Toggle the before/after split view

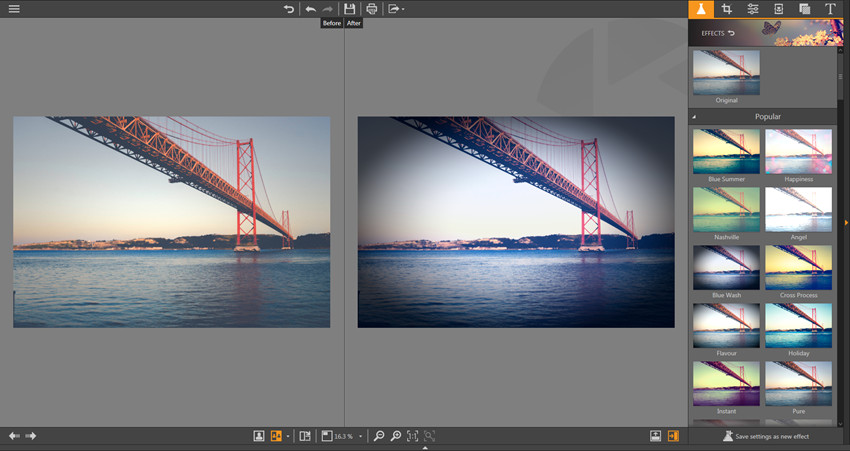[276, 436]
